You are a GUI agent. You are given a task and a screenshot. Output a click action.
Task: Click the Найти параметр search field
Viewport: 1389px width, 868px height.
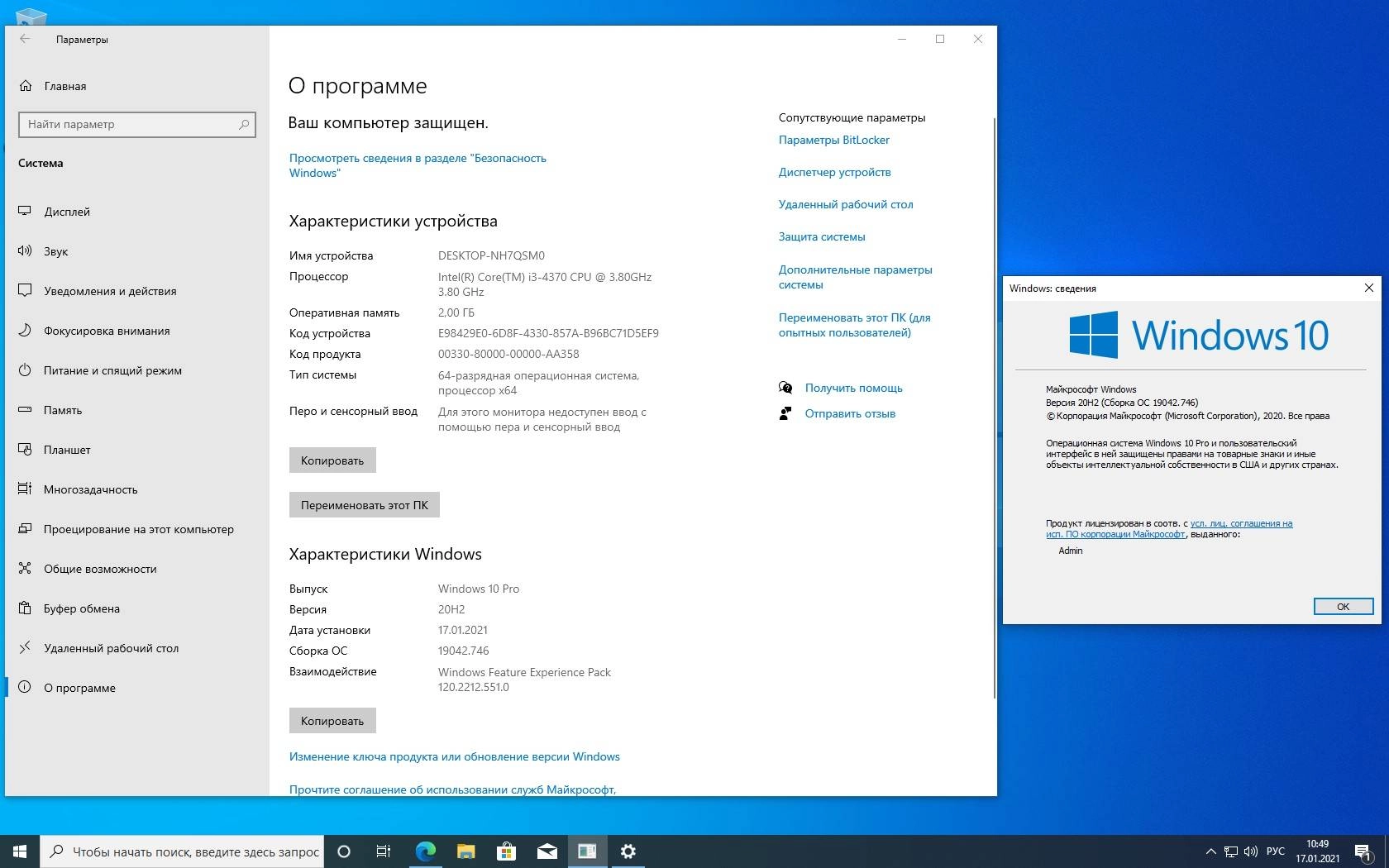(x=137, y=124)
